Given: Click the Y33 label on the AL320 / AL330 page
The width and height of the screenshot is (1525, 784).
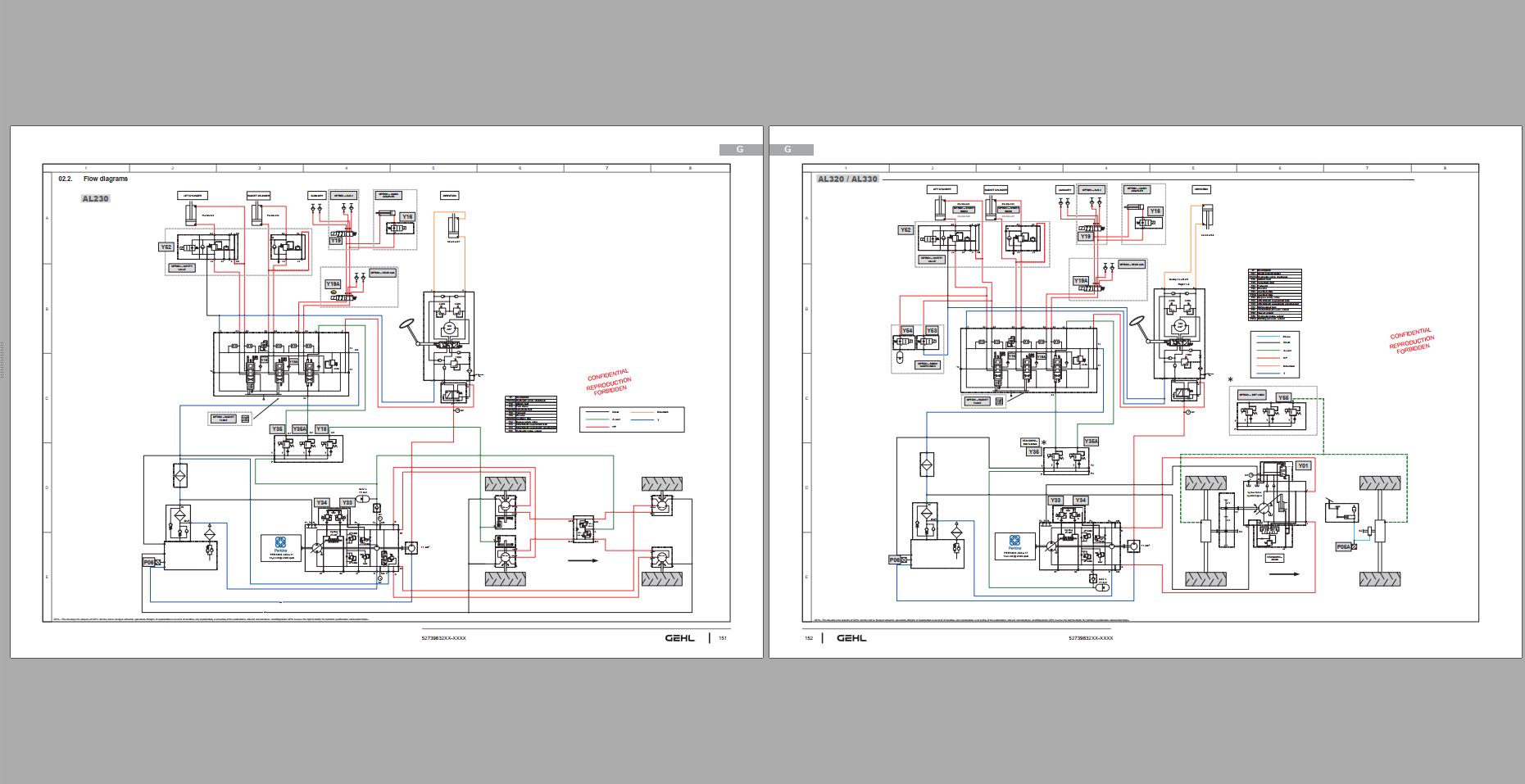Looking at the screenshot, I should tap(1055, 500).
